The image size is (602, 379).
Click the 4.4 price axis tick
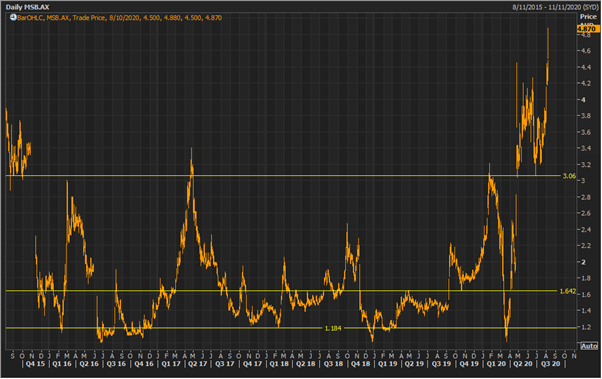[586, 67]
